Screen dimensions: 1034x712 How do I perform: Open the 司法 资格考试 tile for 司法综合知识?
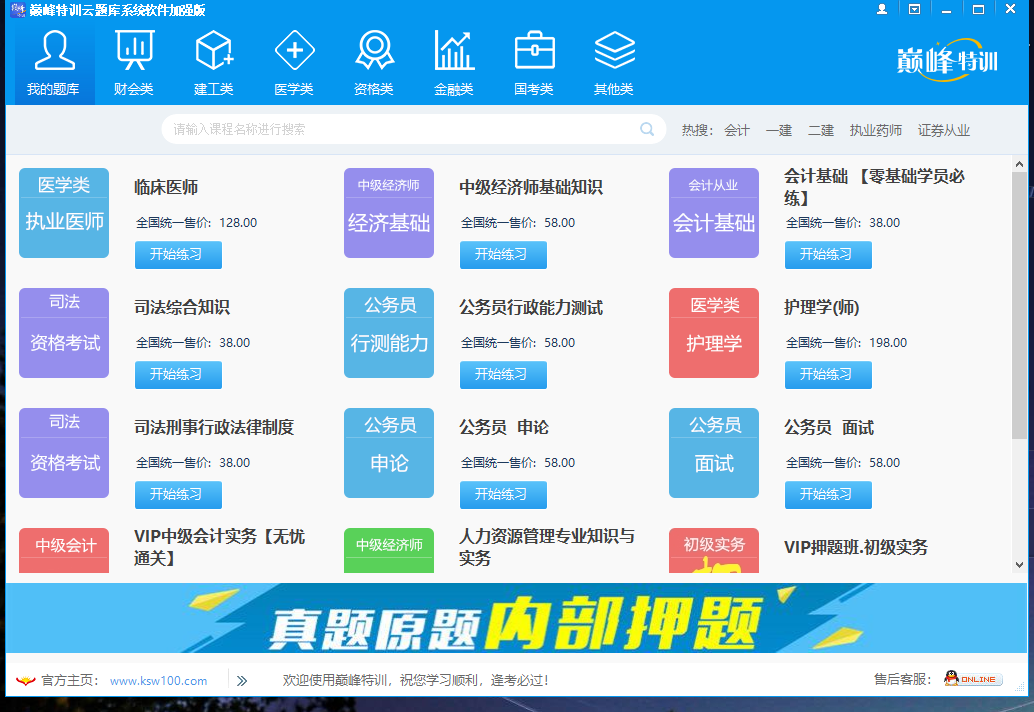pyautogui.click(x=64, y=333)
